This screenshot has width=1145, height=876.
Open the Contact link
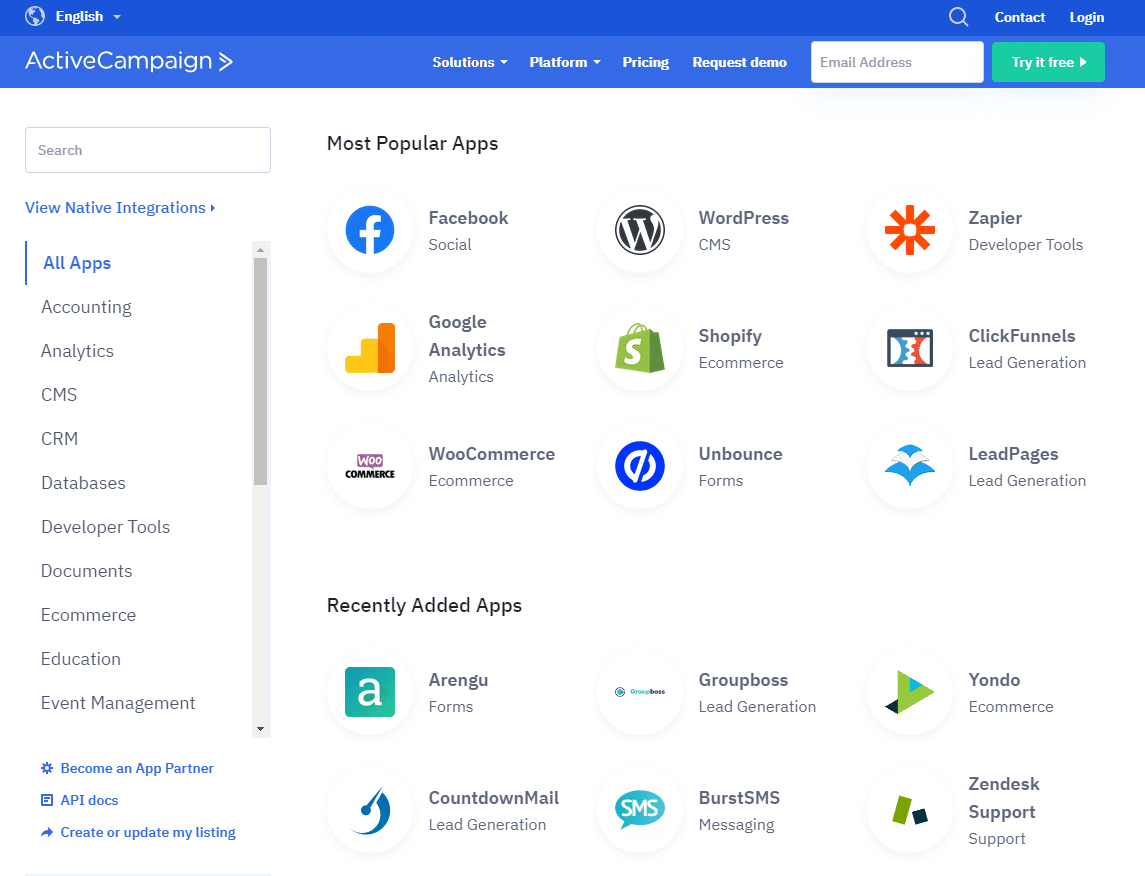click(x=1019, y=17)
